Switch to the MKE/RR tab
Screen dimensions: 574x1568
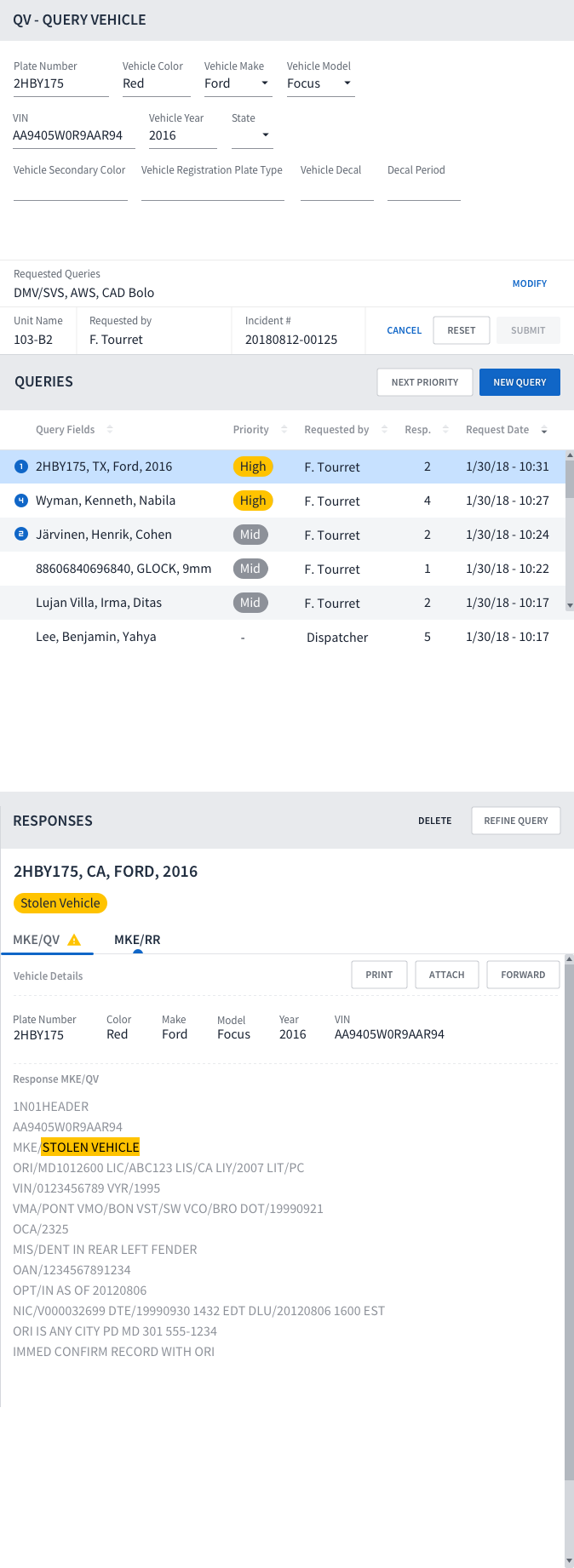click(x=137, y=940)
